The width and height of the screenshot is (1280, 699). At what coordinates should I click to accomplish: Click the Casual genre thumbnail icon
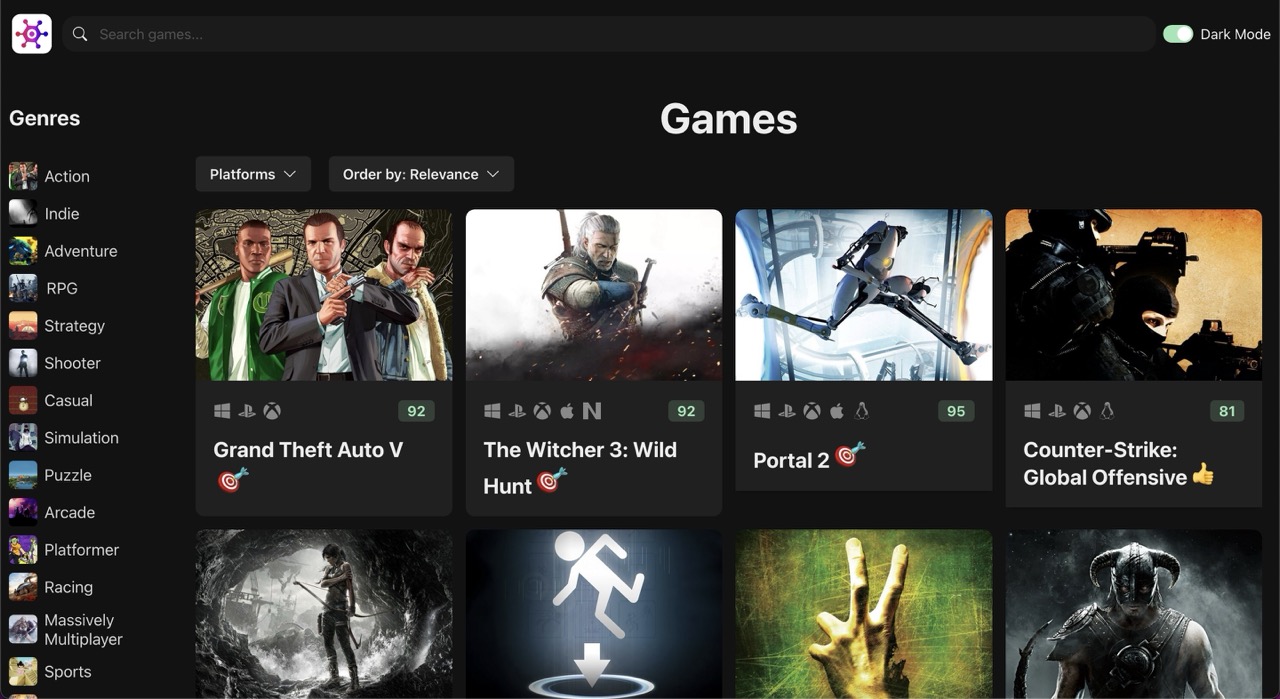(23, 400)
